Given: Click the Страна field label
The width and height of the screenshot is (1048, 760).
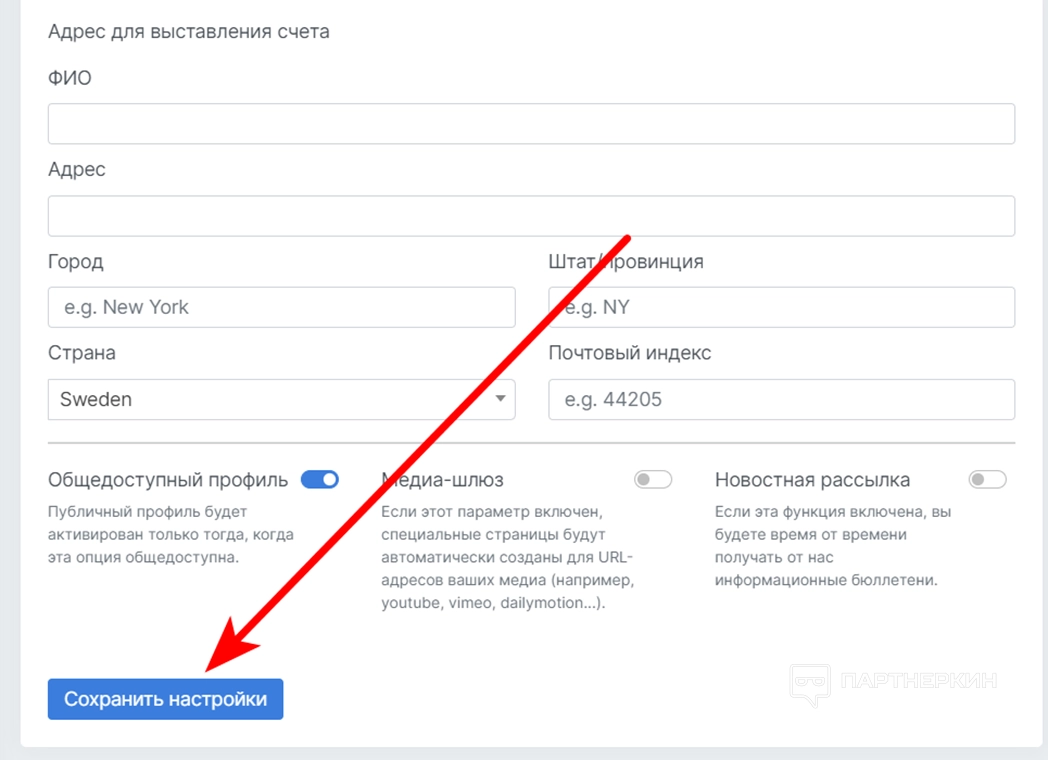Looking at the screenshot, I should point(82,353).
